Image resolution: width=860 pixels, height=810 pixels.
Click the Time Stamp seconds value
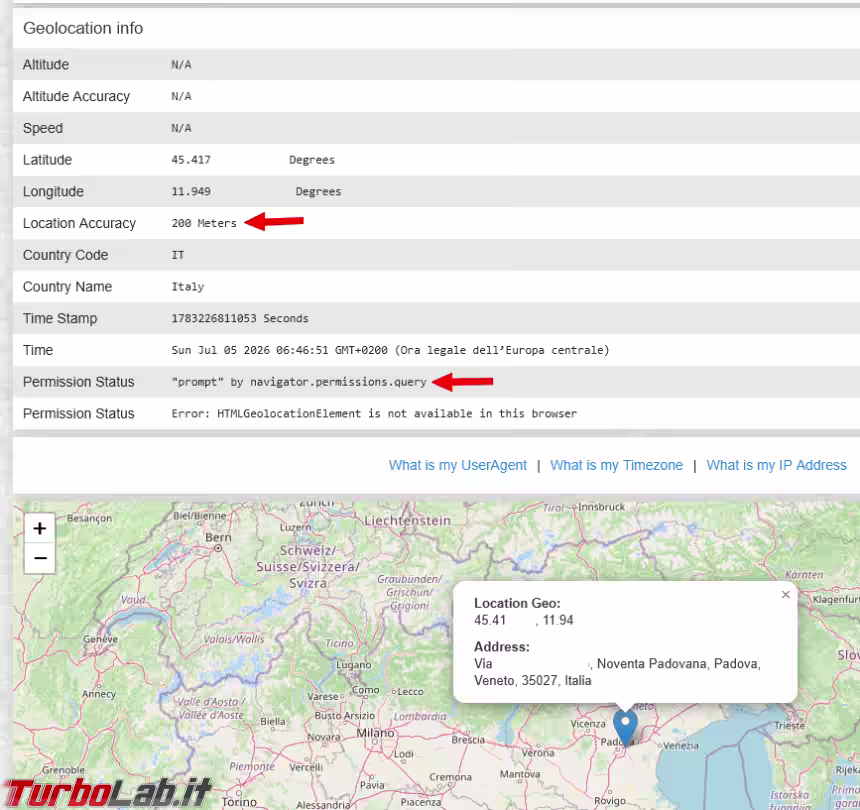(240, 319)
